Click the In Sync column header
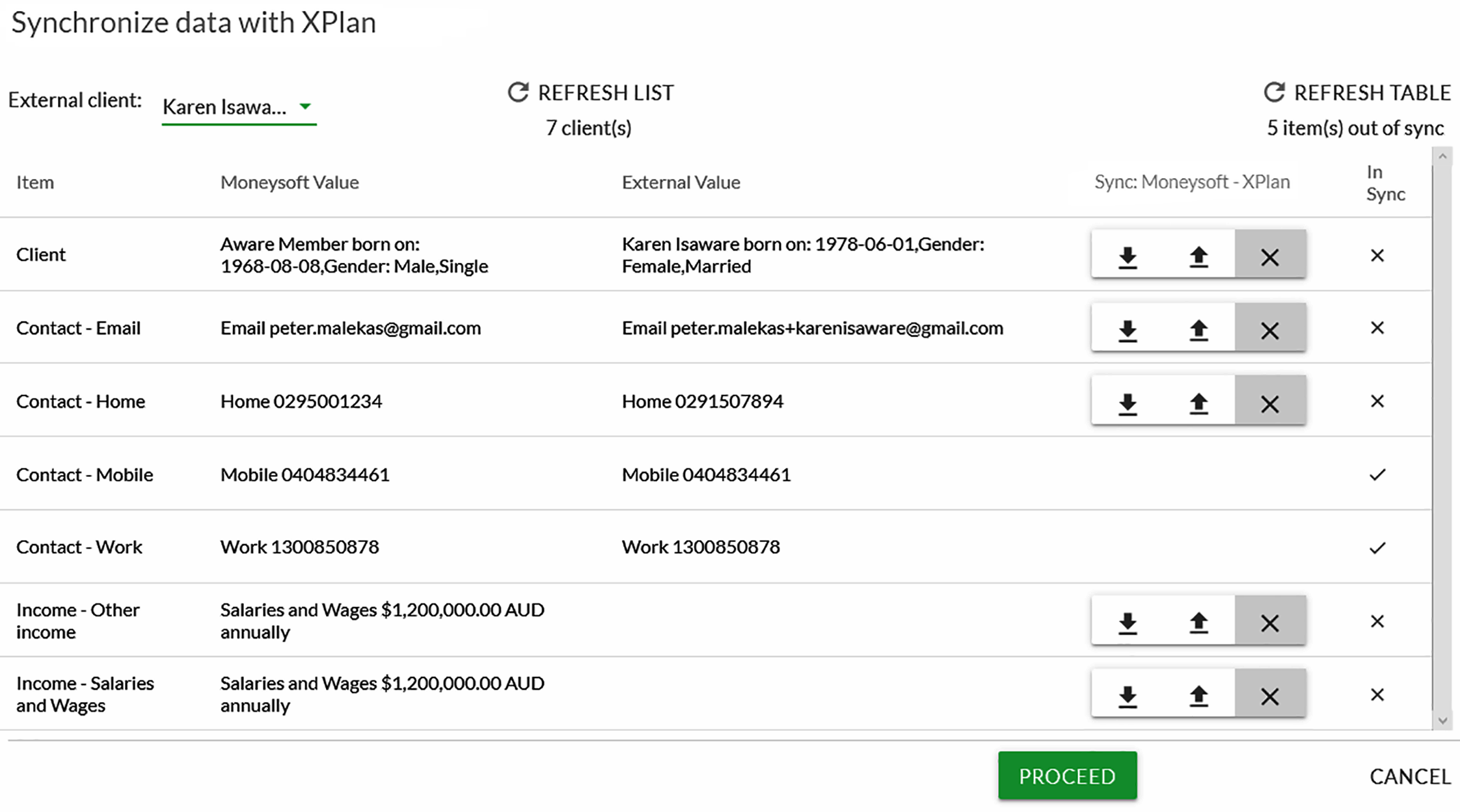1460x812 pixels. 1386,183
